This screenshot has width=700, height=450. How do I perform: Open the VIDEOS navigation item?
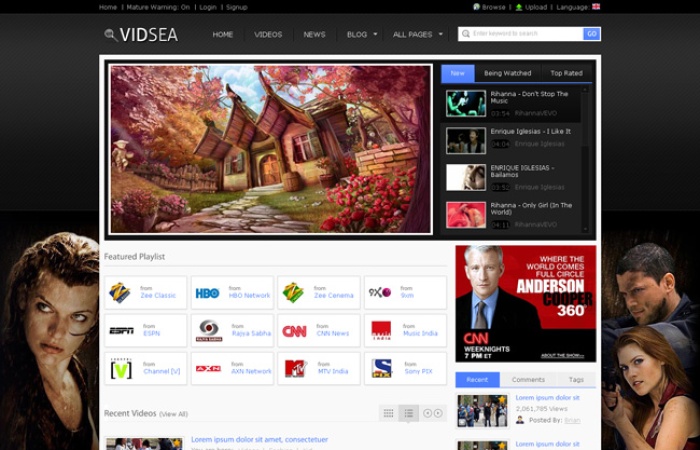coord(268,34)
